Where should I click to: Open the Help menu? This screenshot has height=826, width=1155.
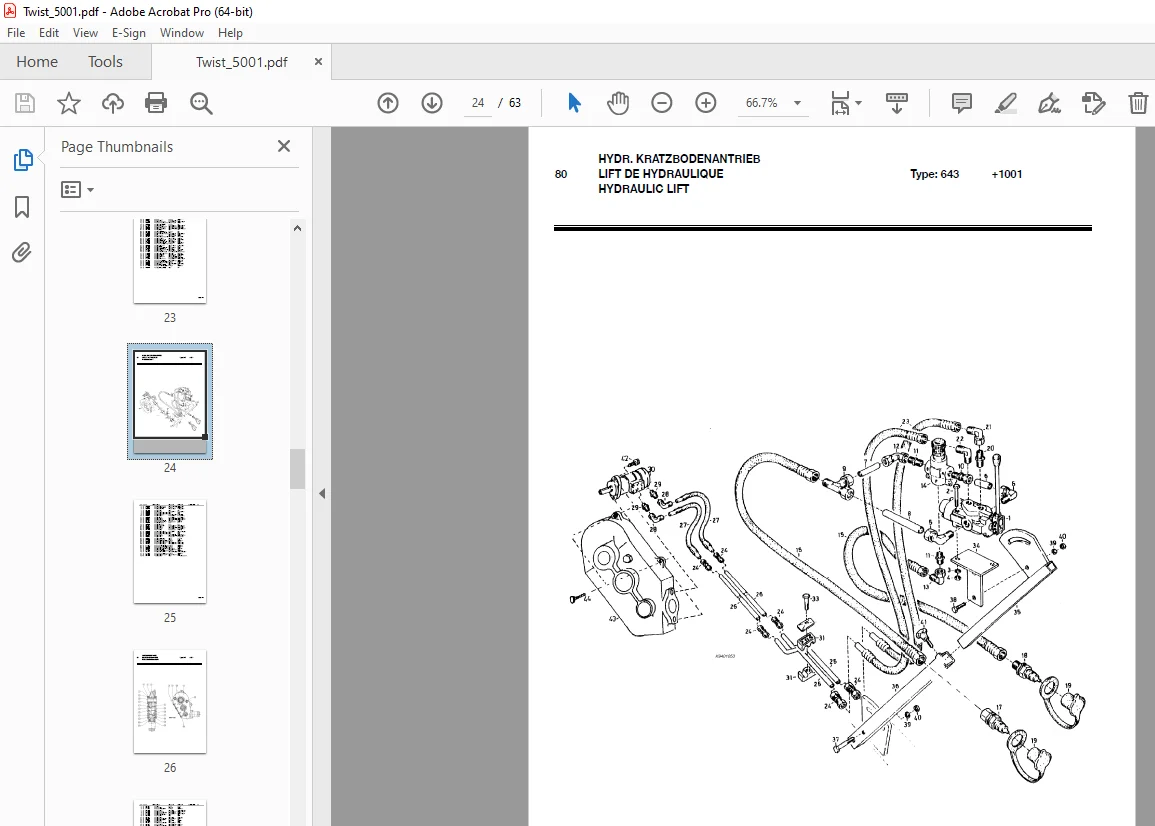point(231,33)
